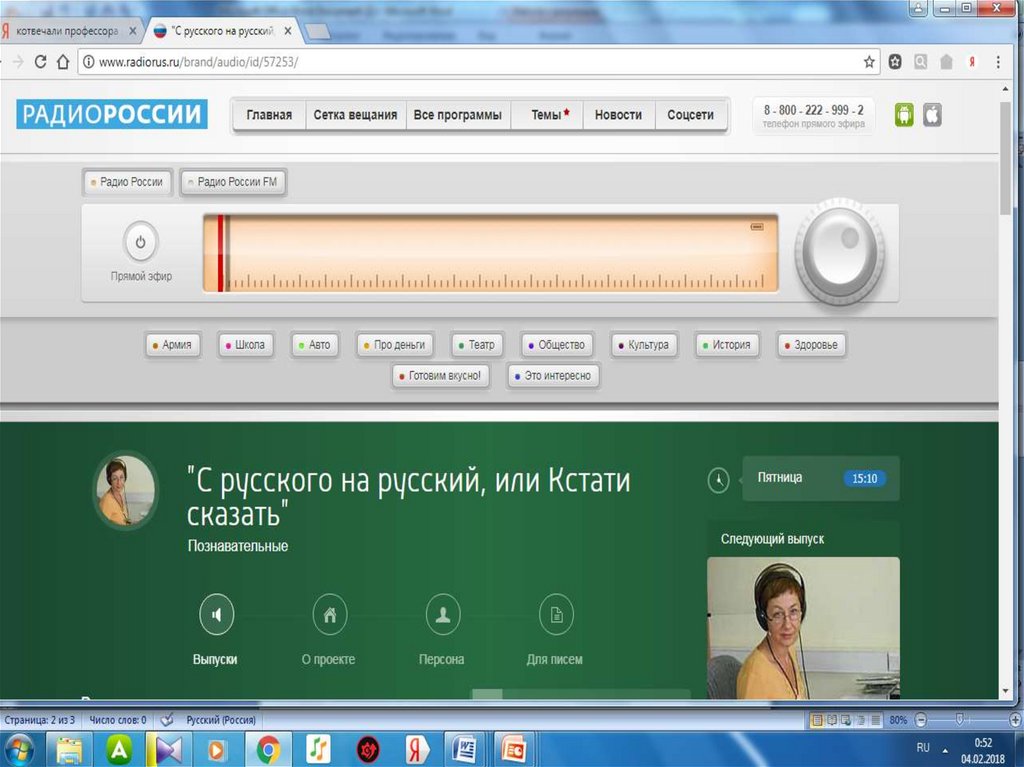
Task: Click the Радио России logo
Action: (x=112, y=114)
